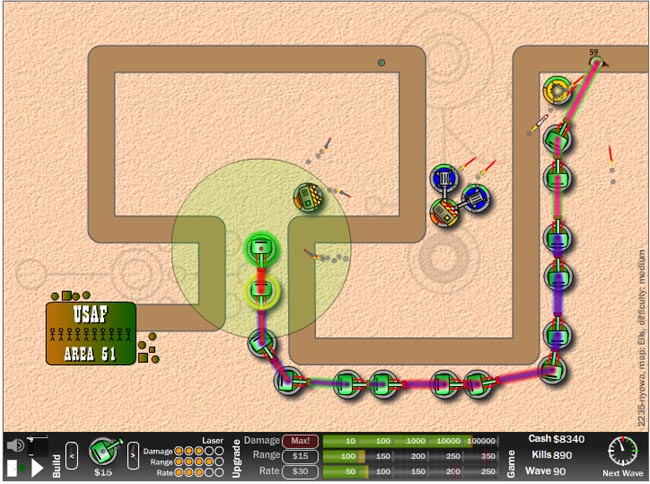Select the purple laser tower at bottom-right corner
The image size is (650, 484).
coord(553,369)
